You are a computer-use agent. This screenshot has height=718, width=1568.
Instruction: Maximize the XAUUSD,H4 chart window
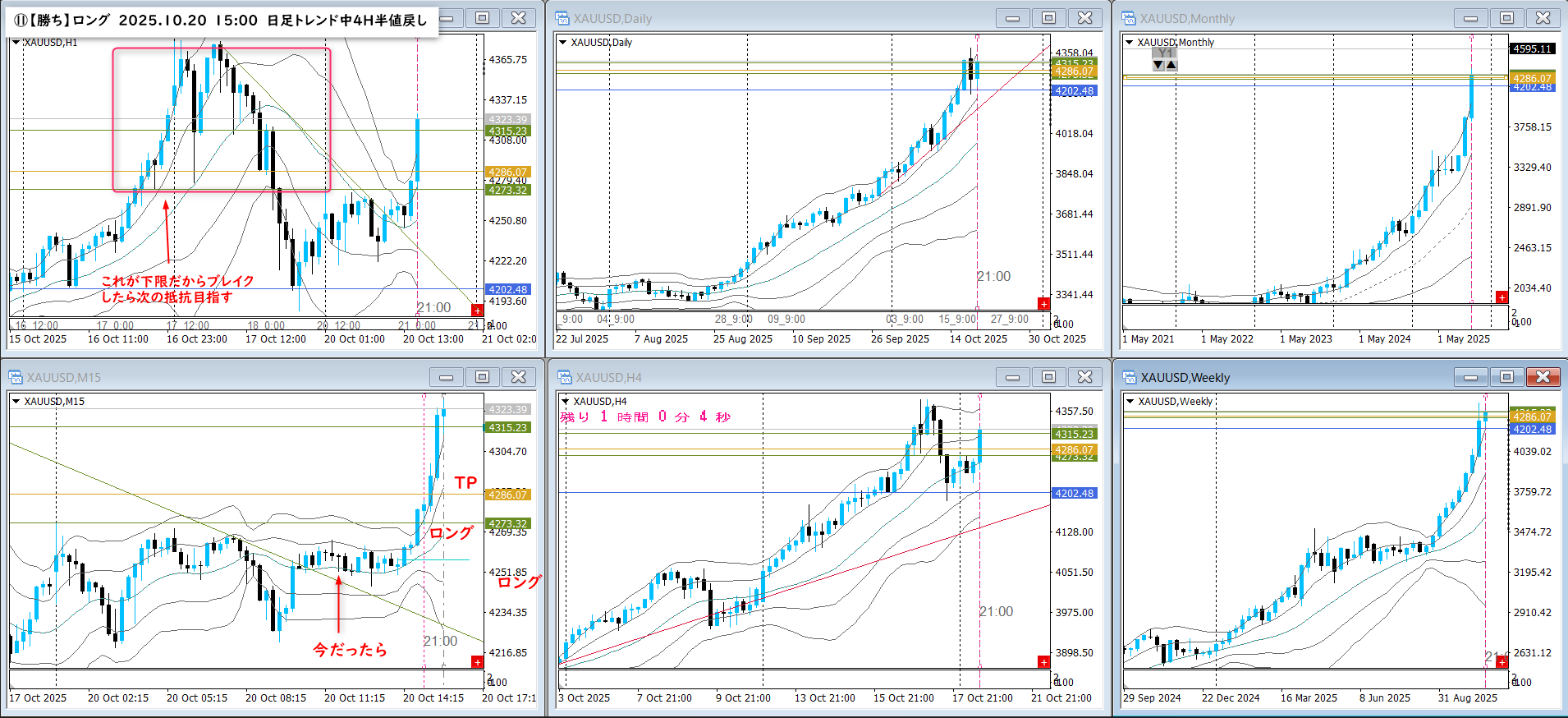[1048, 377]
